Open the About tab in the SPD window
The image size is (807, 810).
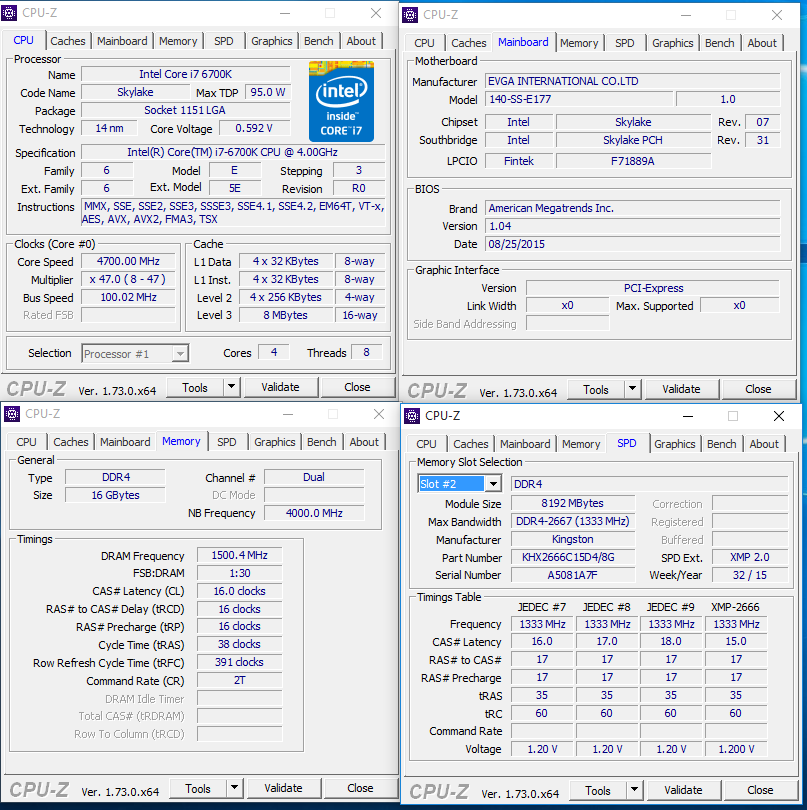tap(764, 444)
